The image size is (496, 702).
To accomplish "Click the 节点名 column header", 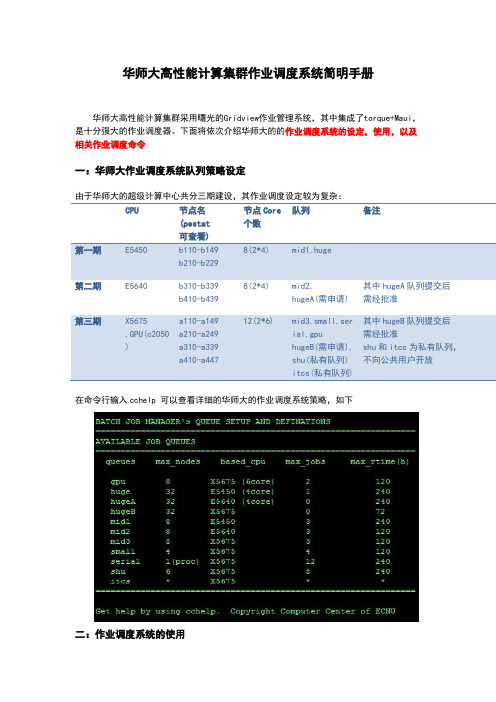I will pyautogui.click(x=195, y=223).
